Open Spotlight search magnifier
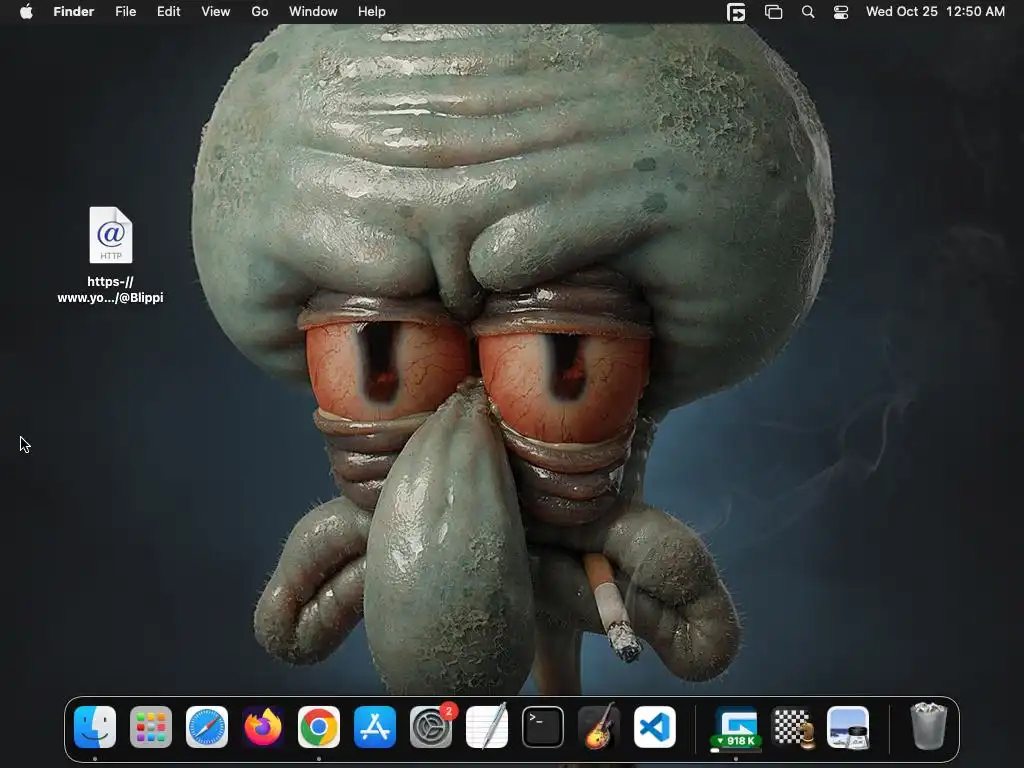Viewport: 1024px width, 768px height. click(x=808, y=12)
